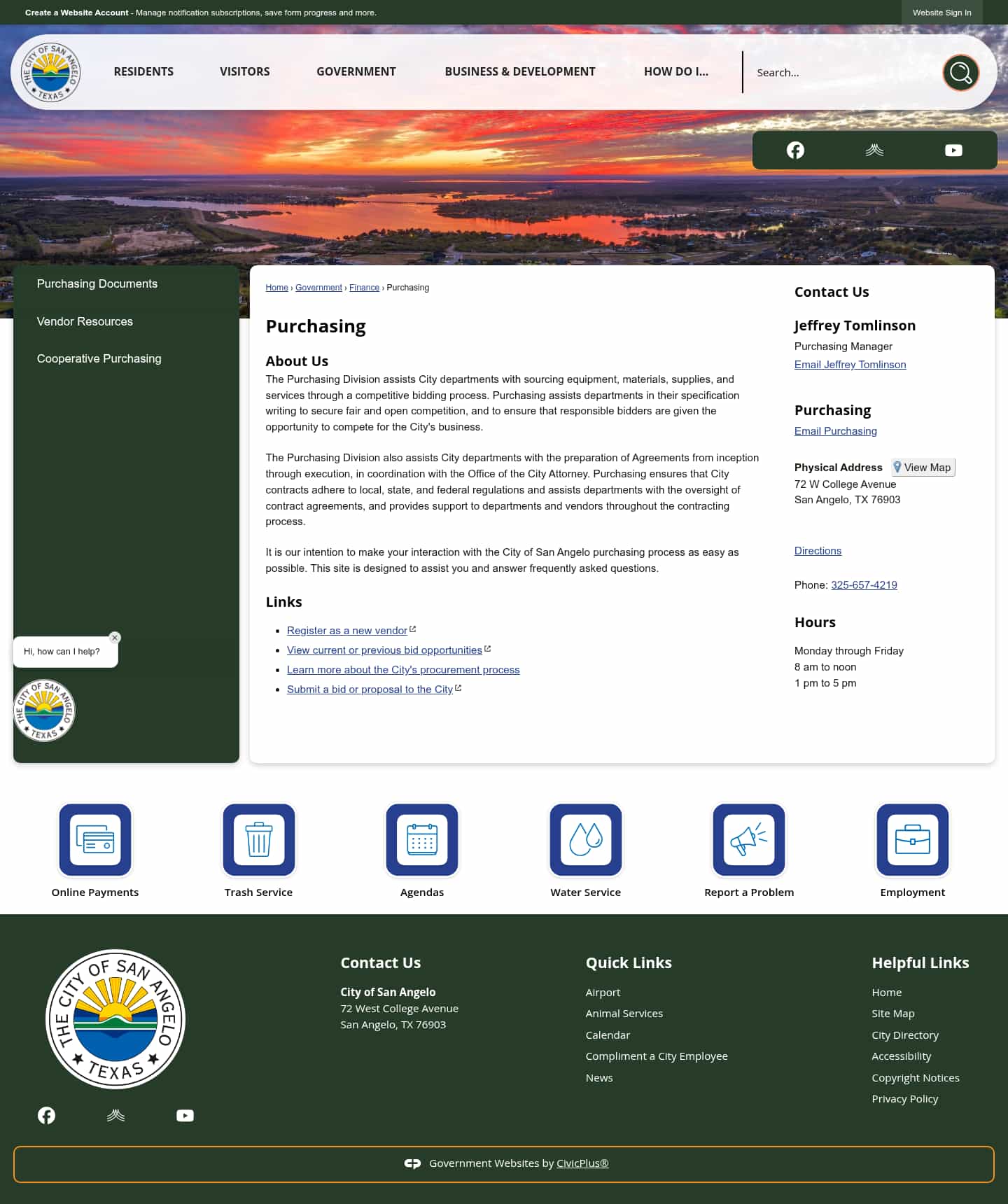Click the Home breadcrumb link
Screen dimensions: 1008x1204
[276, 288]
